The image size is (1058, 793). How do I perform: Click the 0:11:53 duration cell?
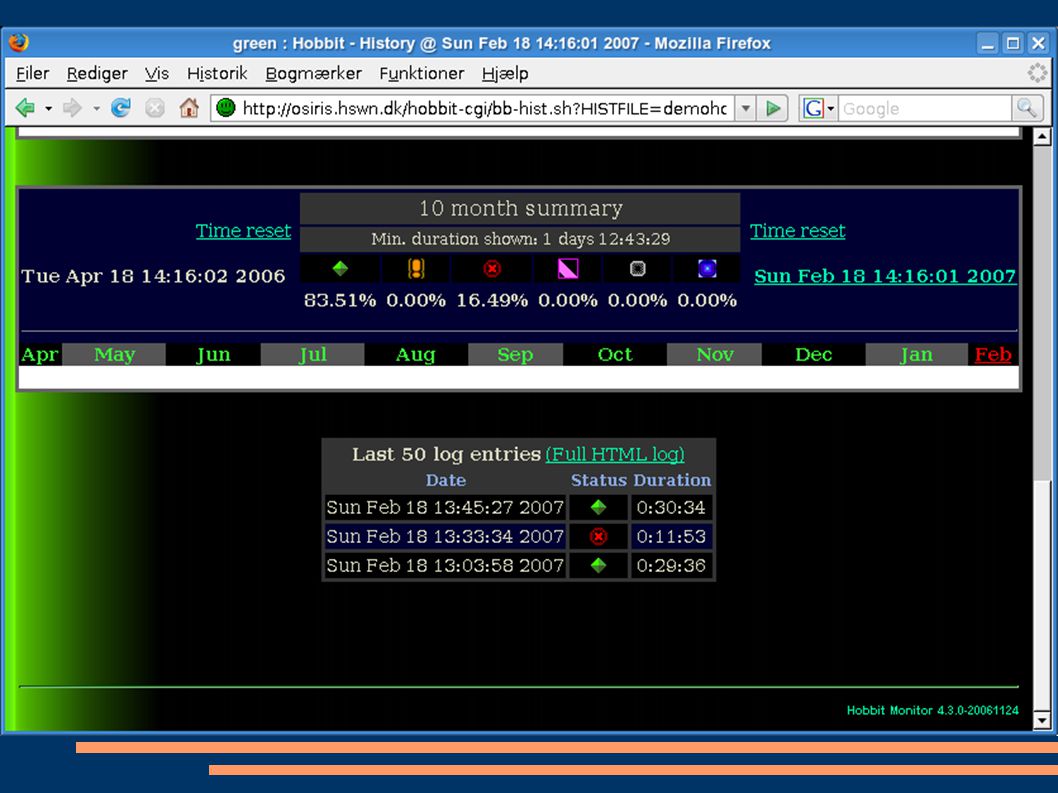671,537
